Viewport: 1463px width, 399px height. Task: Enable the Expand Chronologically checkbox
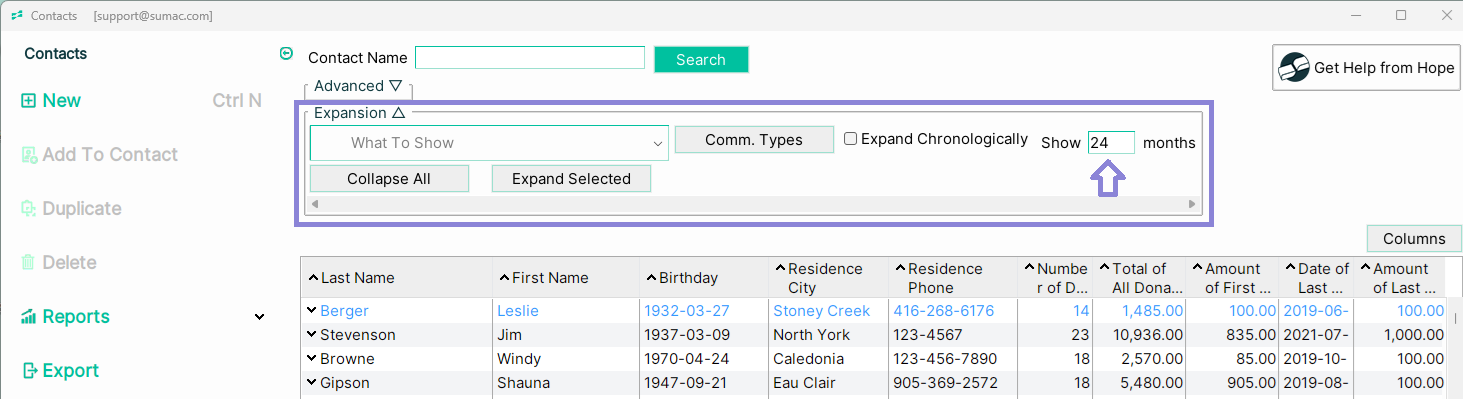tap(850, 139)
